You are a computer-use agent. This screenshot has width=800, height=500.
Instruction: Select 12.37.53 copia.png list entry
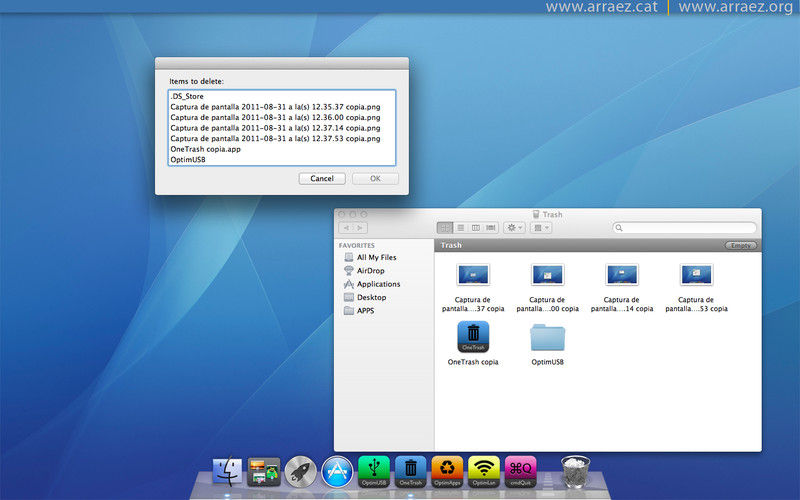[282, 138]
